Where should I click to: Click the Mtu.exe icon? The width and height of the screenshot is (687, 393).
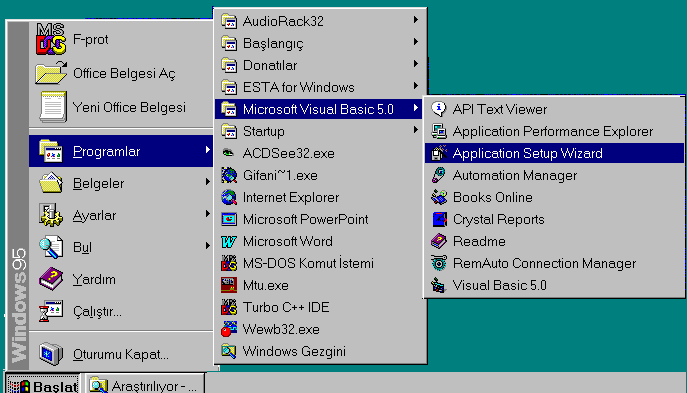tap(229, 285)
